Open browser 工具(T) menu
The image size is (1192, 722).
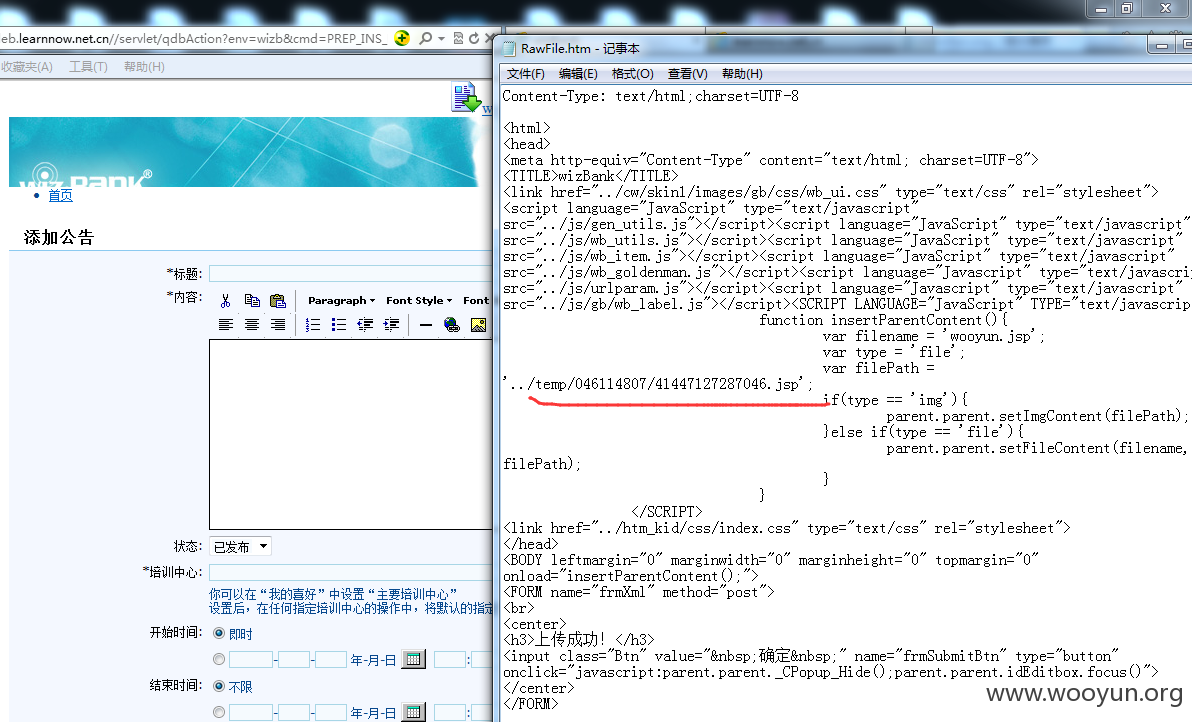88,67
